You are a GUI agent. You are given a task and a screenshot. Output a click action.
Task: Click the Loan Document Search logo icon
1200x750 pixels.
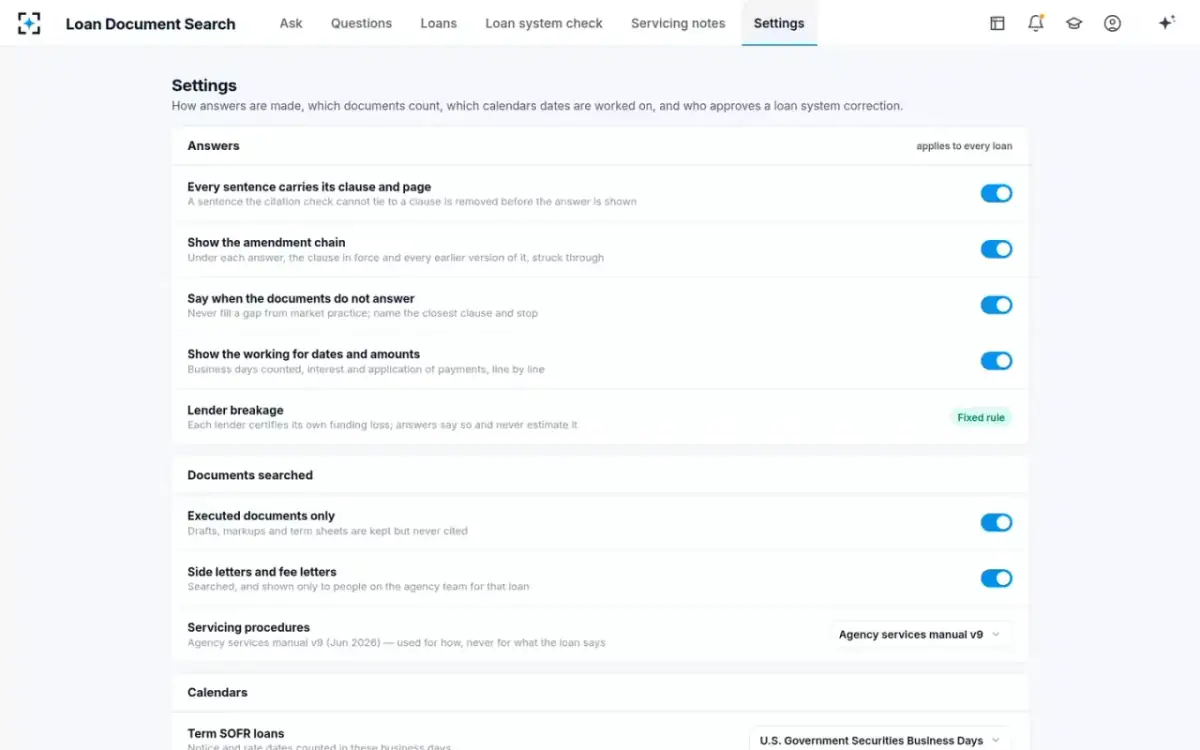pos(29,23)
